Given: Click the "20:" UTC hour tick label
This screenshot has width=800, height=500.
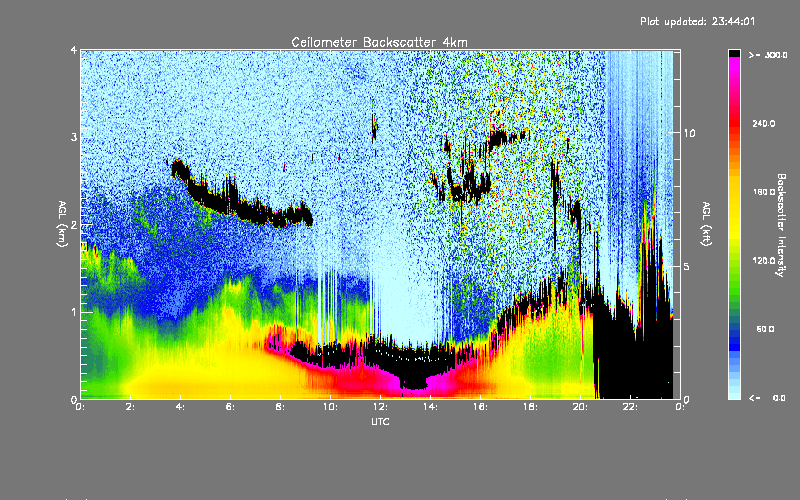Looking at the screenshot, I should click(x=580, y=407).
